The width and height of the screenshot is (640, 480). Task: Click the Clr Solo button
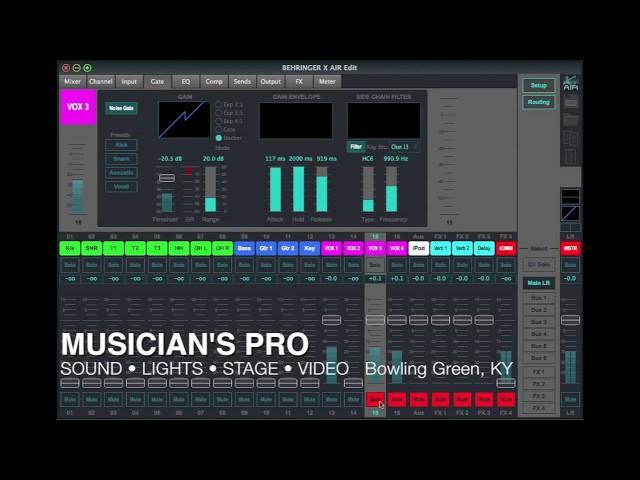539,264
